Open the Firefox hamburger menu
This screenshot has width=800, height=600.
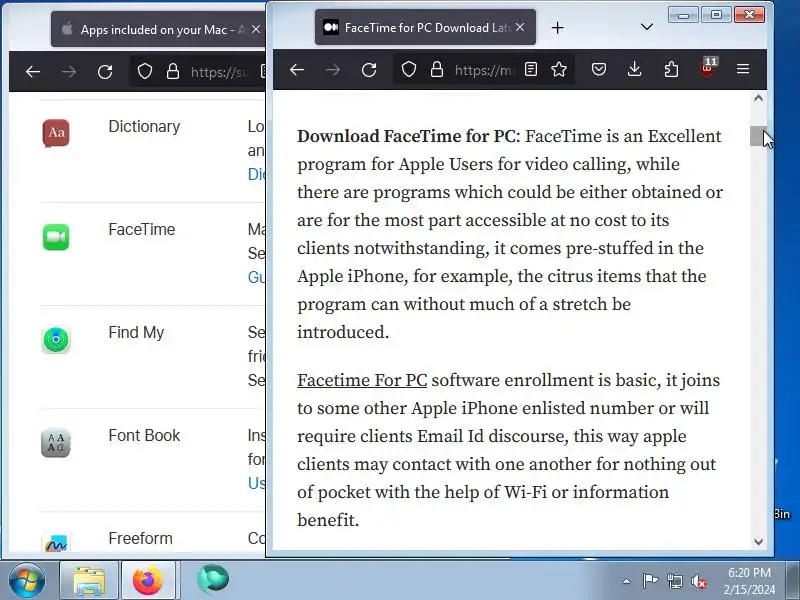743,69
